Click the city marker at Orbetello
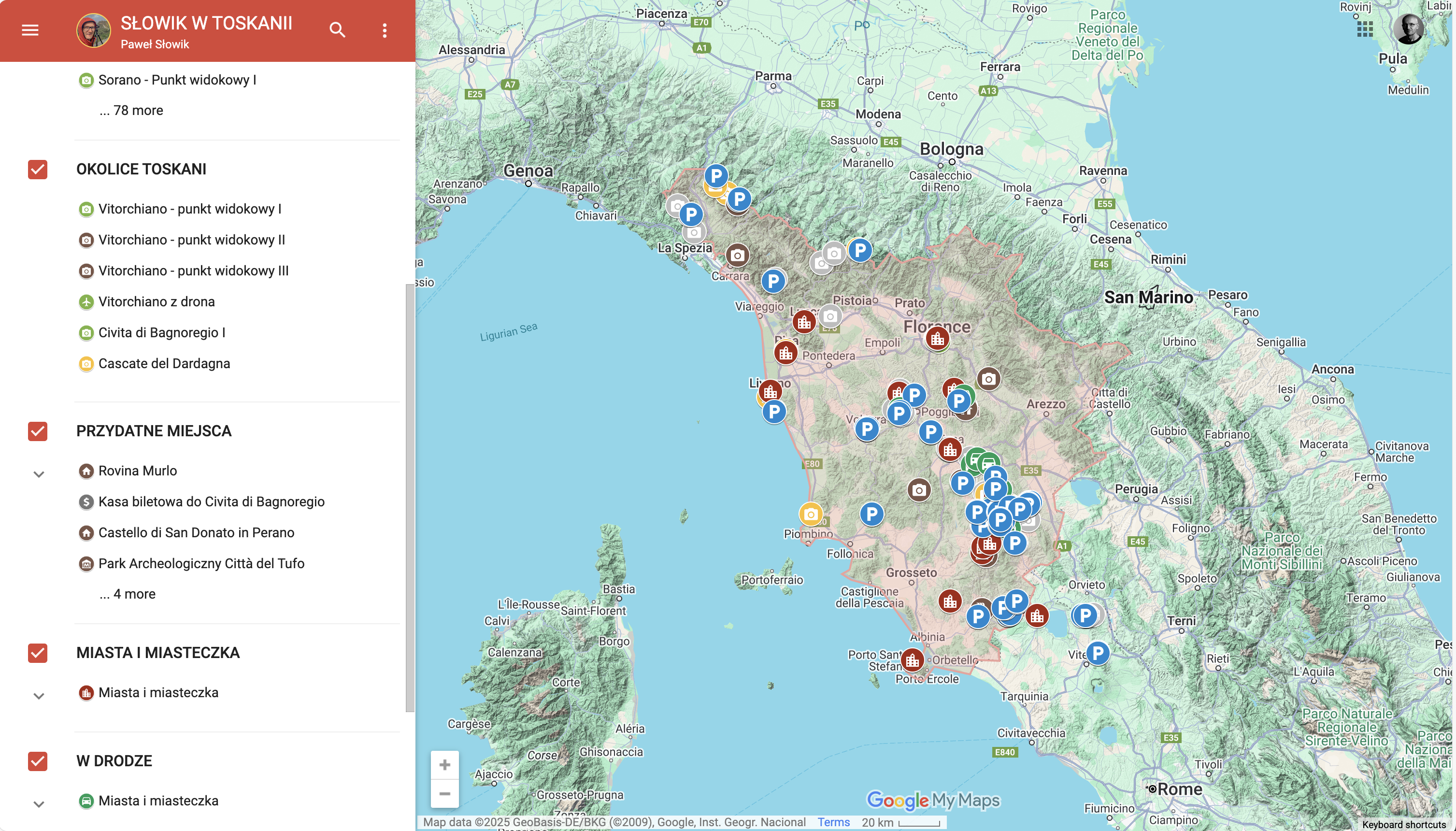The image size is (1456, 831). pyautogui.click(x=912, y=660)
